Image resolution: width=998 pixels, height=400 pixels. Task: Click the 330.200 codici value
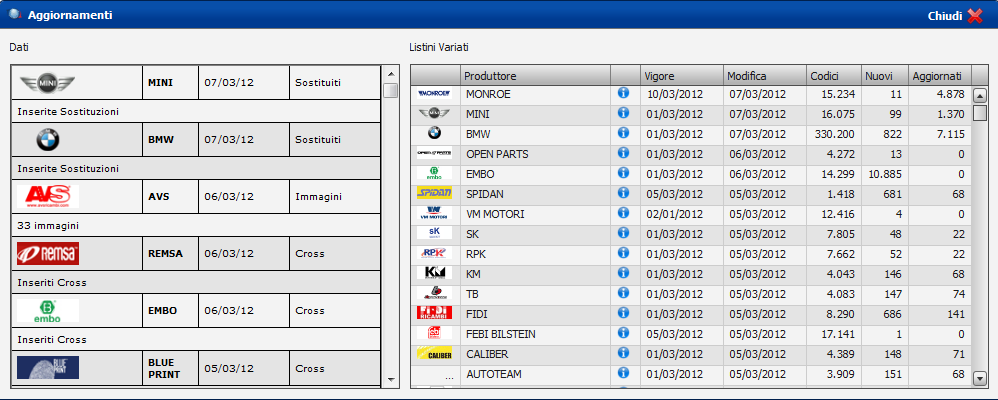[x=834, y=134]
